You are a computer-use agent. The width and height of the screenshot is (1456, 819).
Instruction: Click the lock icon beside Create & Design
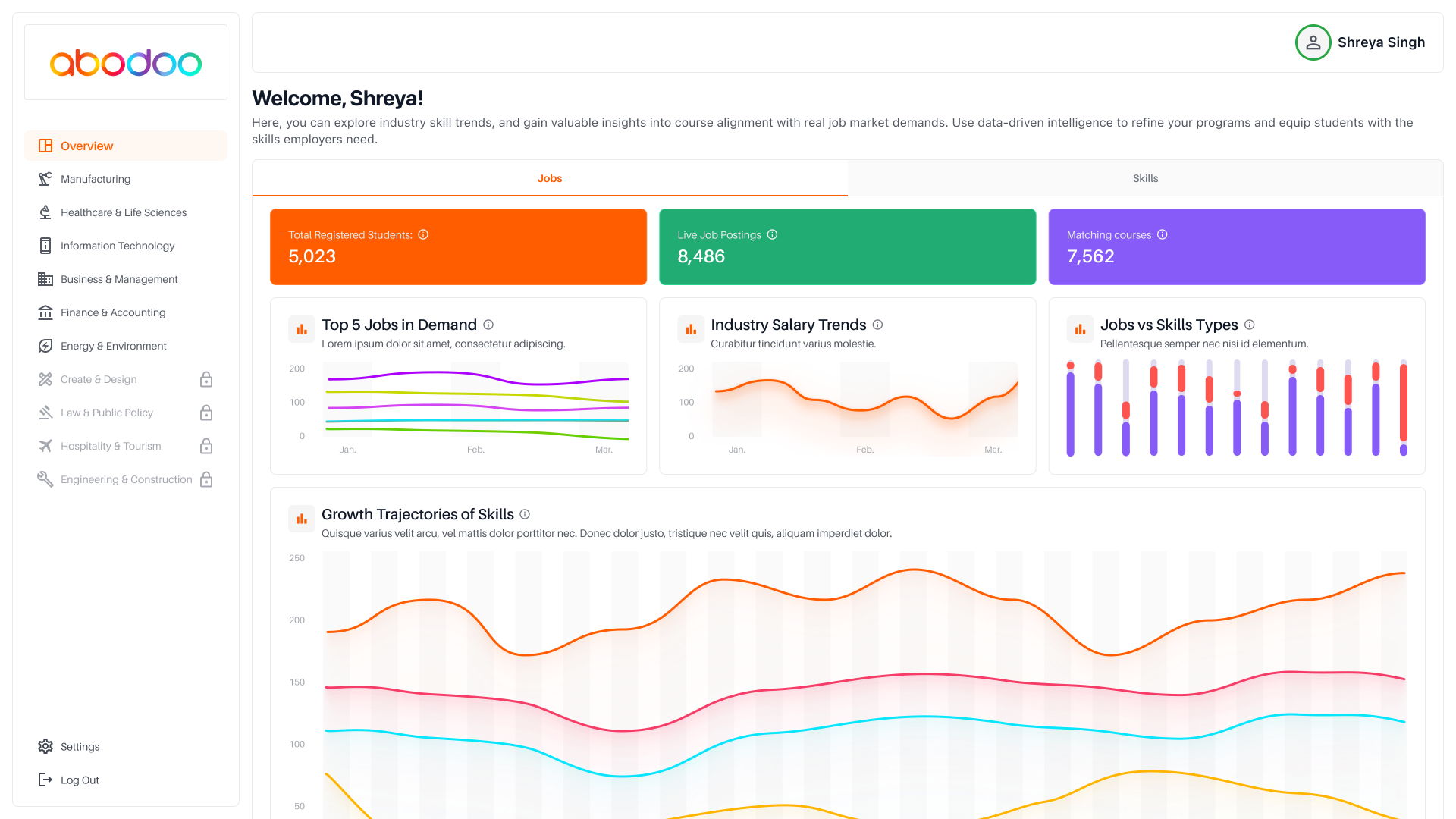click(x=206, y=379)
